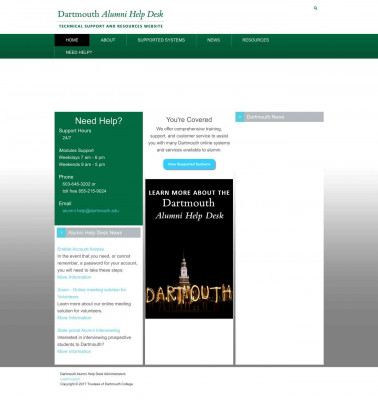This screenshot has height=400, width=378.
Task: Click the Support Hours label
Action: [x=75, y=131]
